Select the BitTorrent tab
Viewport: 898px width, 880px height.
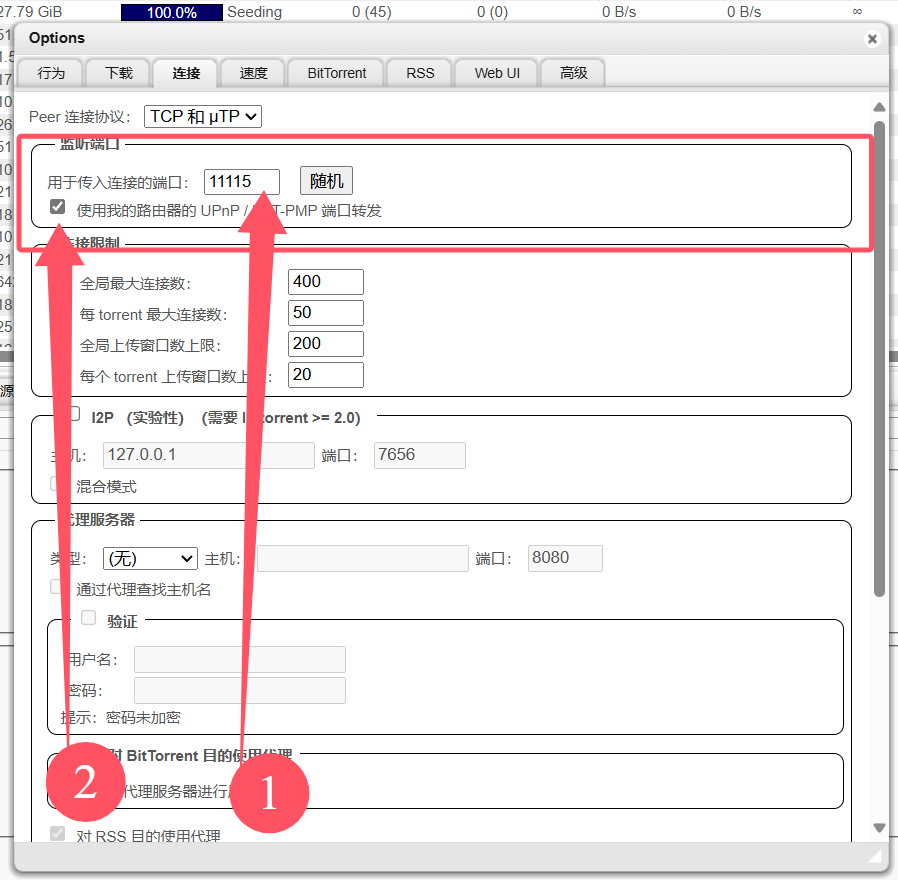pyautogui.click(x=337, y=73)
